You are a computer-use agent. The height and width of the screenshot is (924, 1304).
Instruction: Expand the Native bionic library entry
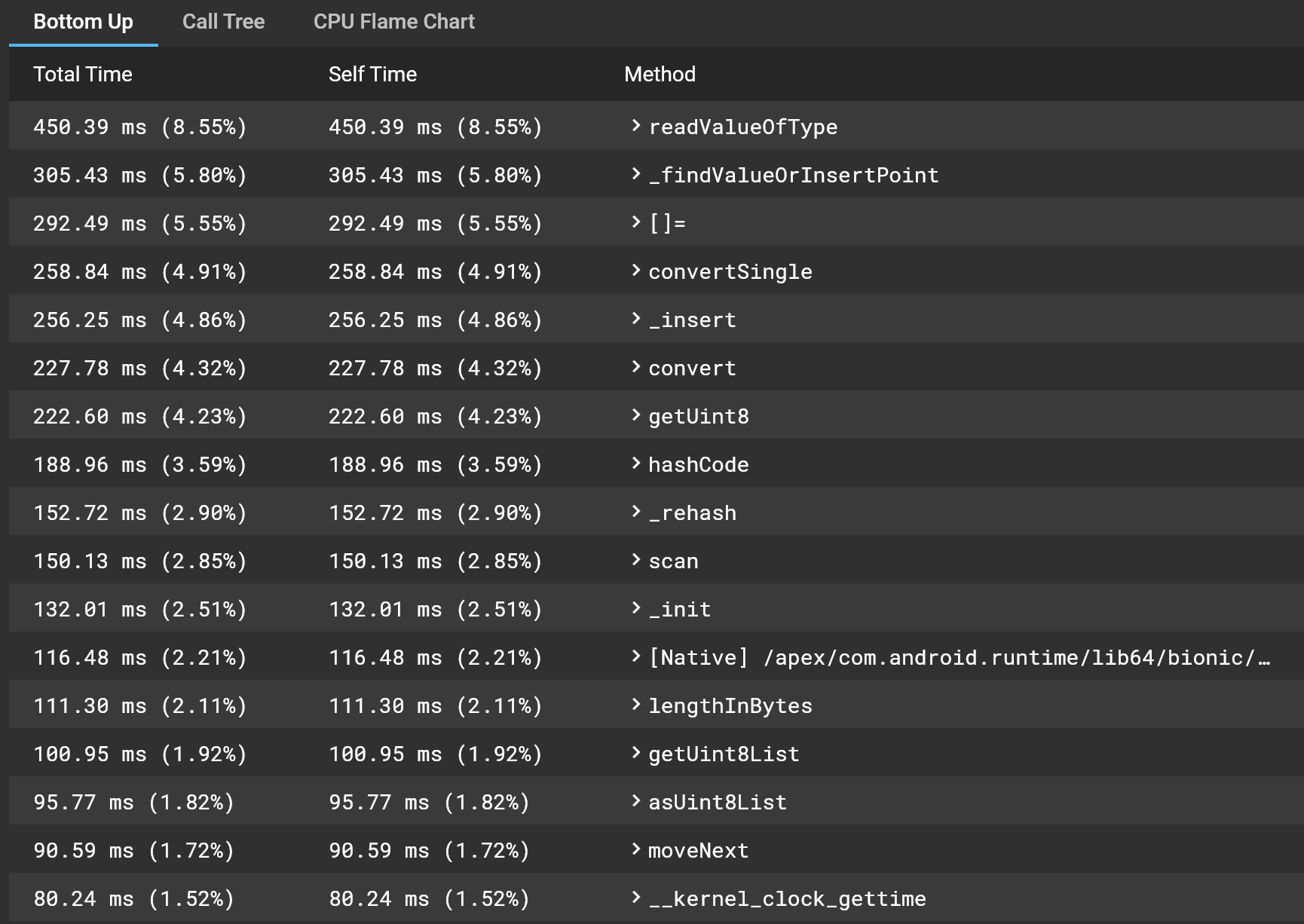click(x=634, y=657)
